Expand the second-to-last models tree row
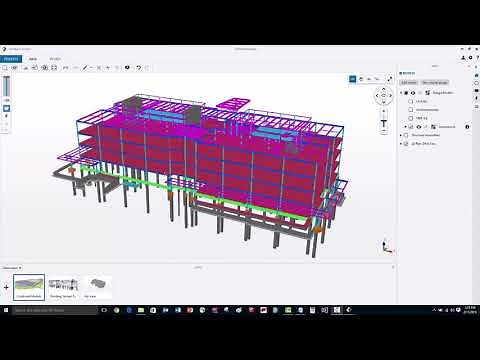Viewport: 480px width, 360px height. pyautogui.click(x=401, y=135)
